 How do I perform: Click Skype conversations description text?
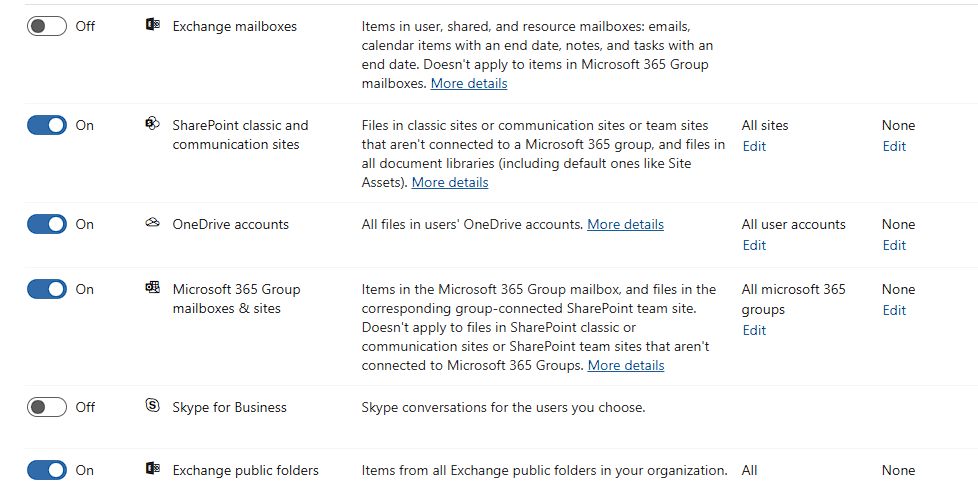pos(503,408)
